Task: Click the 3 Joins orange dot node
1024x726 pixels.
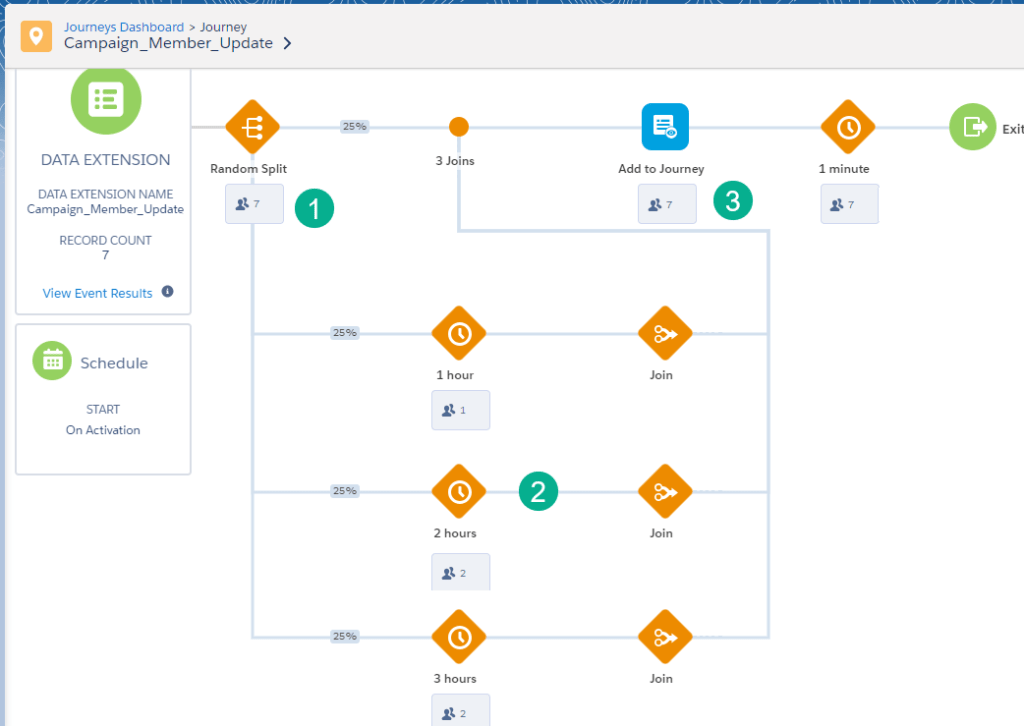Action: pyautogui.click(x=458, y=127)
